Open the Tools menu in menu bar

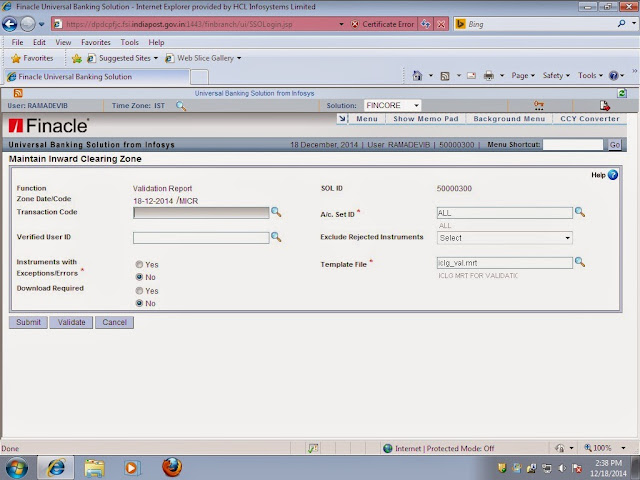pyautogui.click(x=129, y=42)
